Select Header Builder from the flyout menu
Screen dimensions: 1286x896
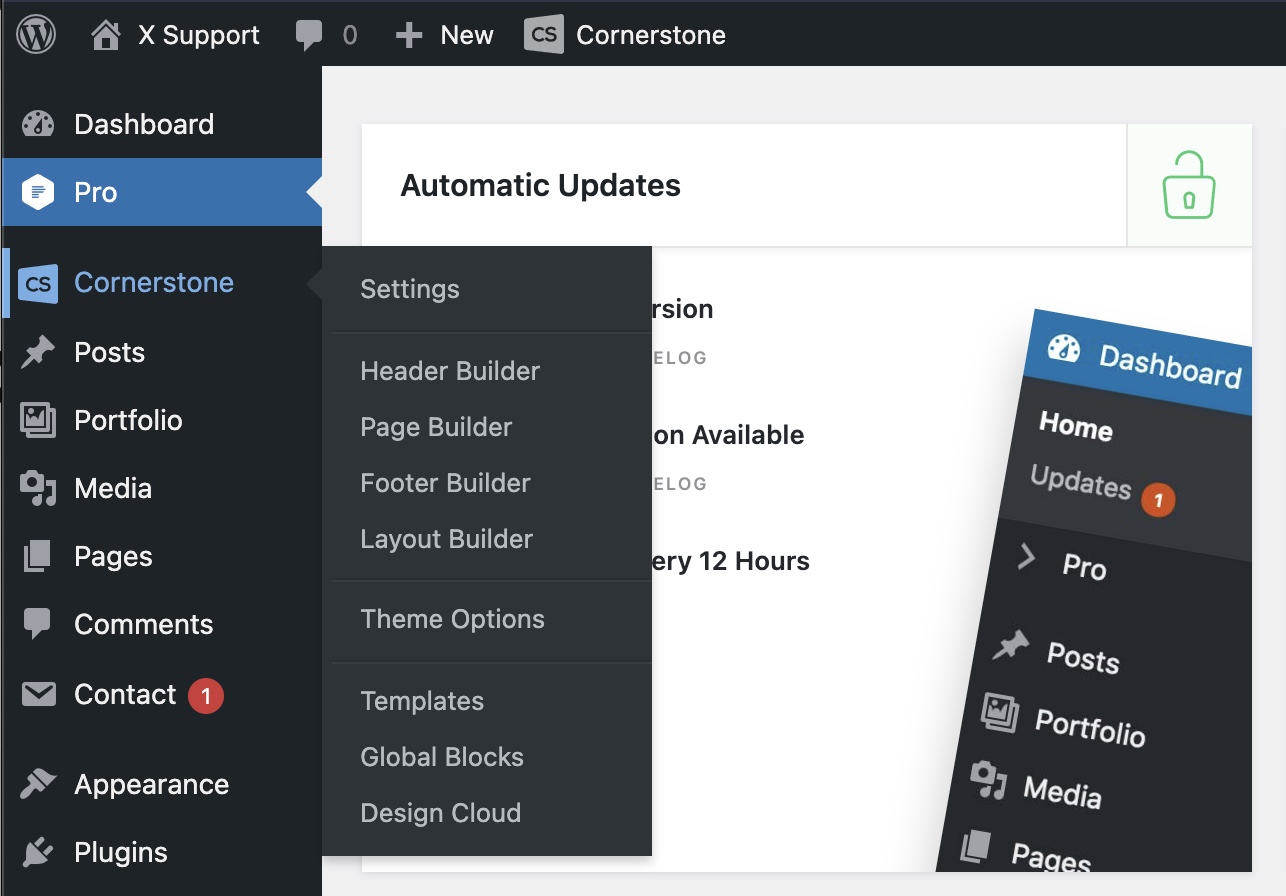(450, 371)
